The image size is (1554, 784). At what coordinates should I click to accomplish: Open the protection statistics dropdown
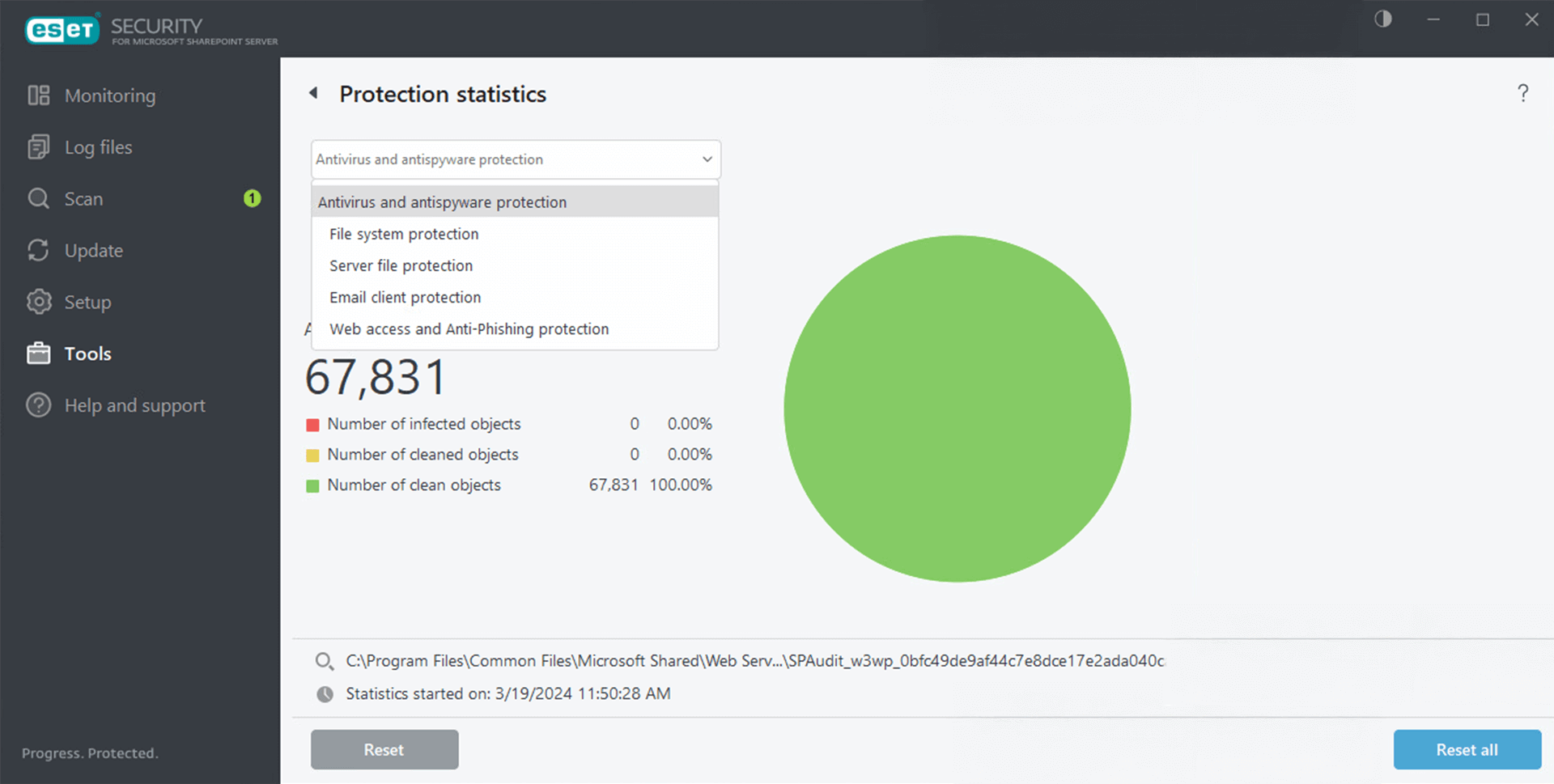click(x=515, y=159)
